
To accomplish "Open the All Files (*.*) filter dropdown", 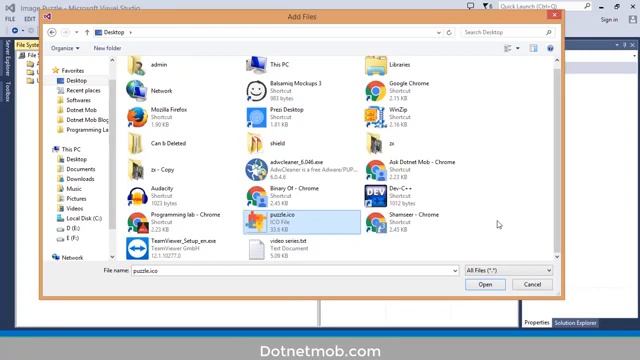I will click(x=509, y=270).
